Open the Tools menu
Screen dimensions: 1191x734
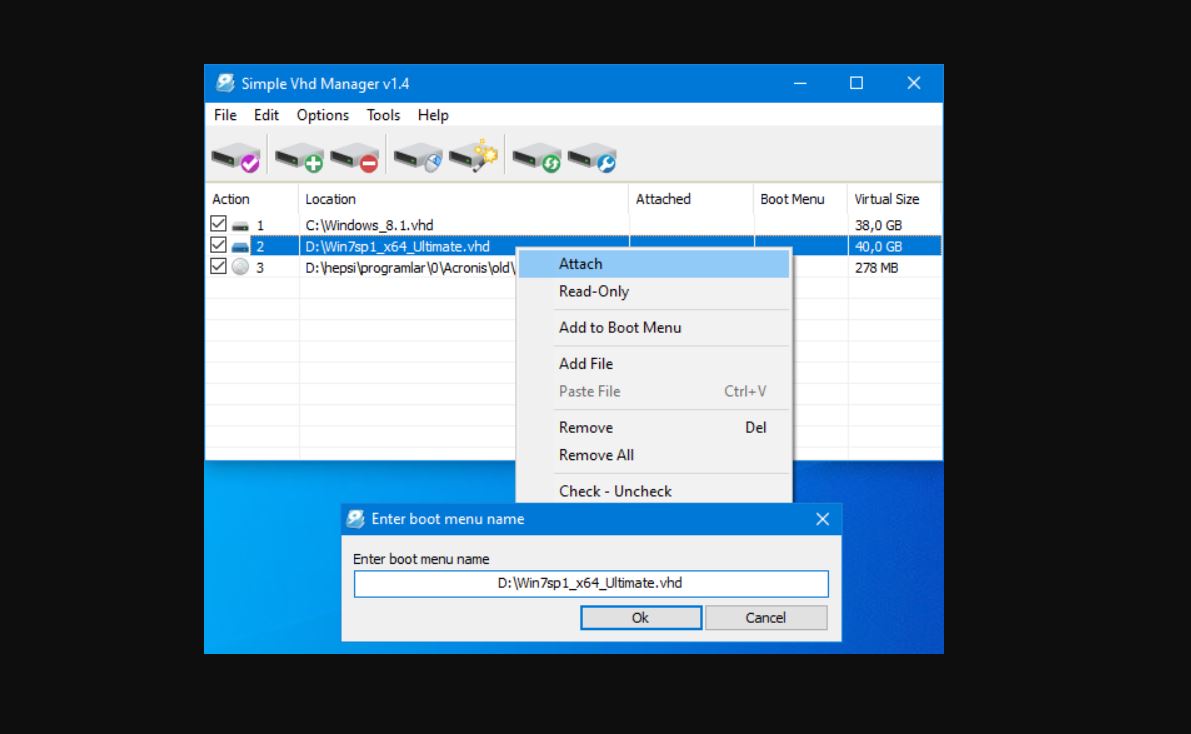(x=382, y=115)
